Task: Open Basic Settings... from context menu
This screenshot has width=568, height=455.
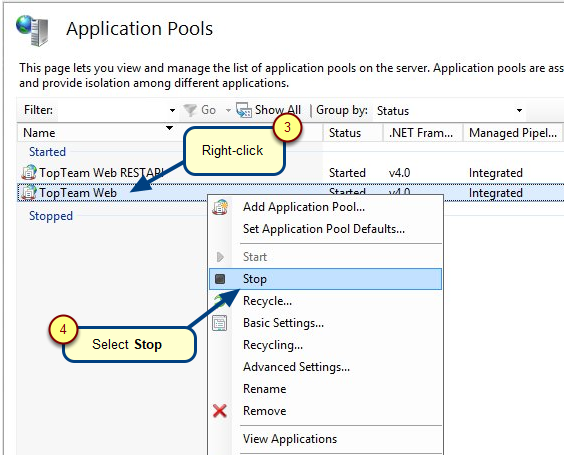Action: click(x=325, y=323)
